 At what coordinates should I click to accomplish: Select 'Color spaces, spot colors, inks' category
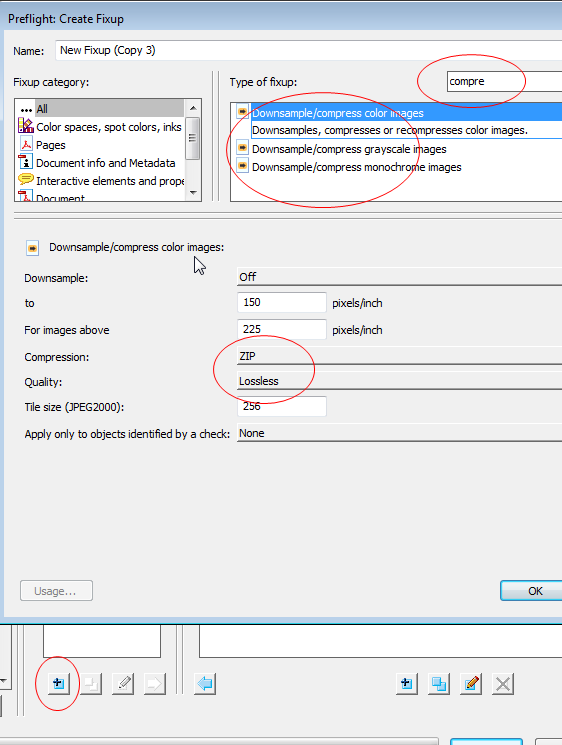coord(108,127)
